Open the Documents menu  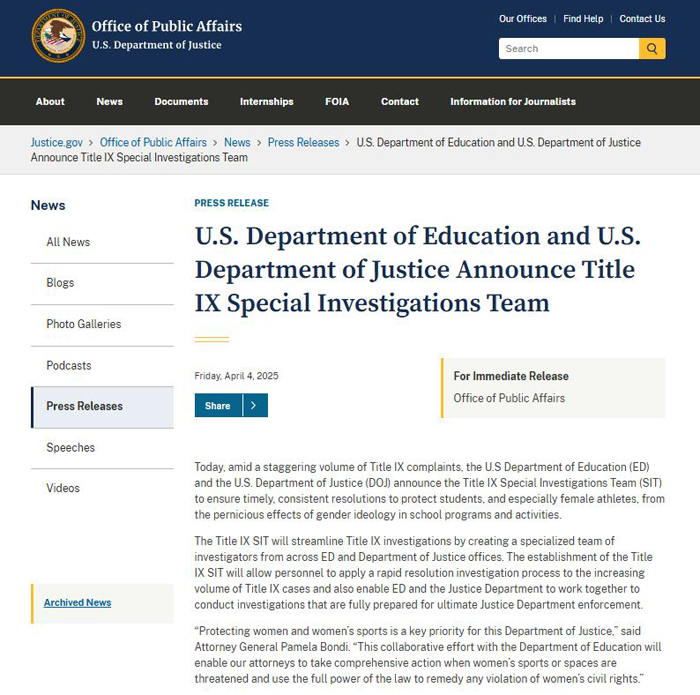point(181,101)
